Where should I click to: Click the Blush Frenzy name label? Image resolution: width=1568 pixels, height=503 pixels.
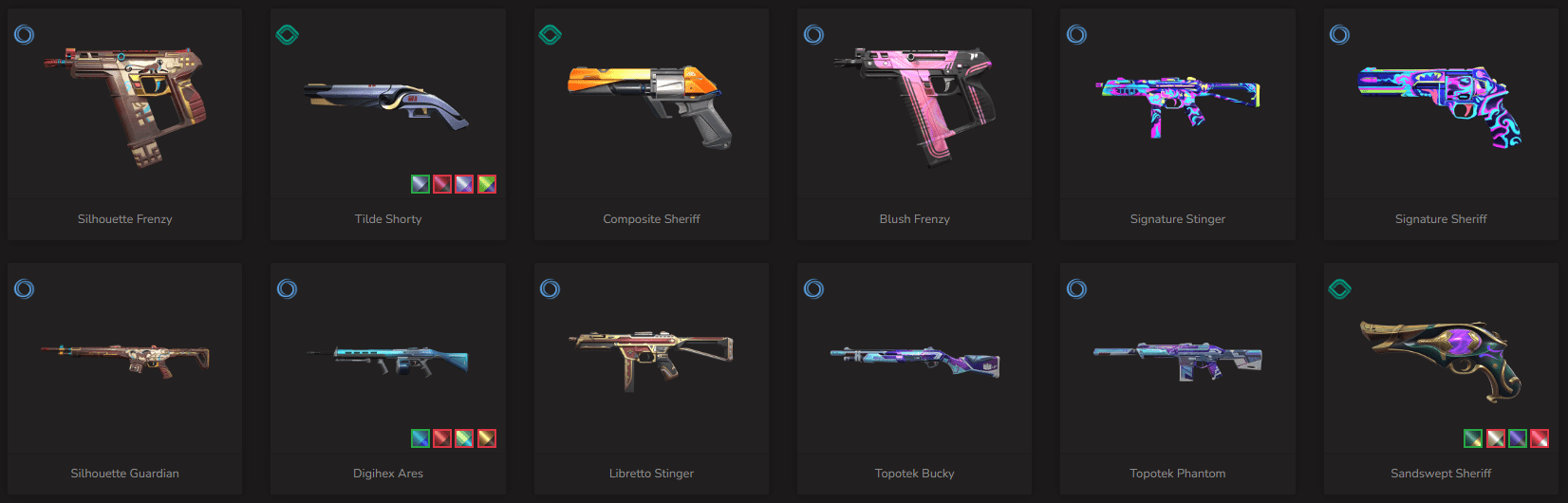pos(914,219)
